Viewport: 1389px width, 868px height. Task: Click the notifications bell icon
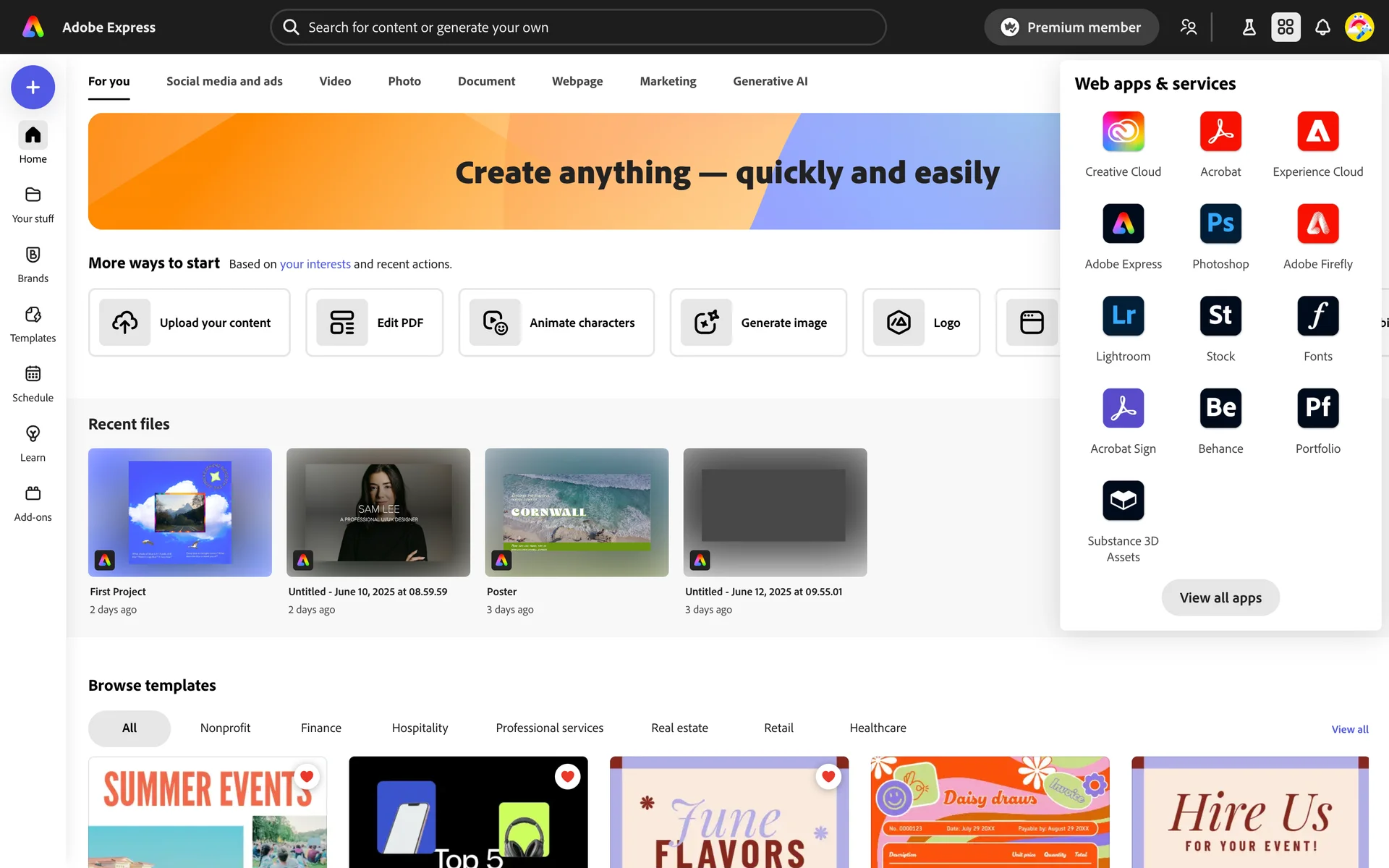coord(1322,27)
